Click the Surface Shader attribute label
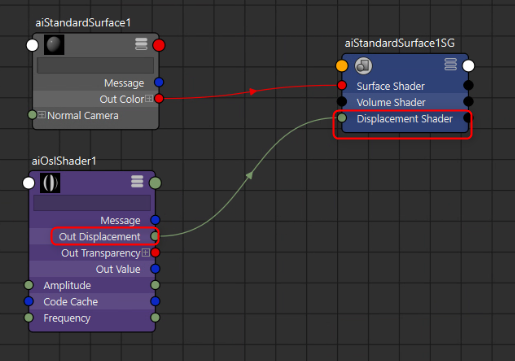Image resolution: width=515 pixels, height=361 pixels. pyautogui.click(x=391, y=86)
